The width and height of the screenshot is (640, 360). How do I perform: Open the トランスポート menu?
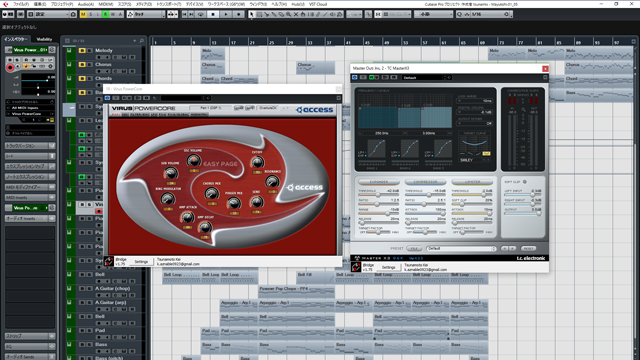[x=169, y=4]
